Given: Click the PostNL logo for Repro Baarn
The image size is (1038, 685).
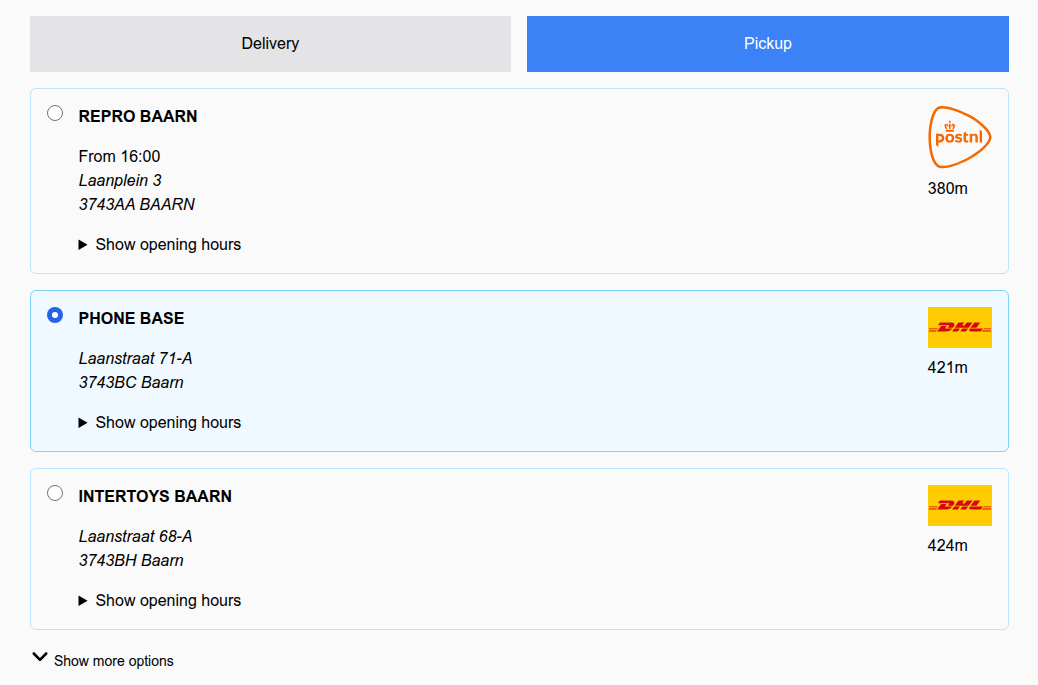Looking at the screenshot, I should pyautogui.click(x=959, y=137).
